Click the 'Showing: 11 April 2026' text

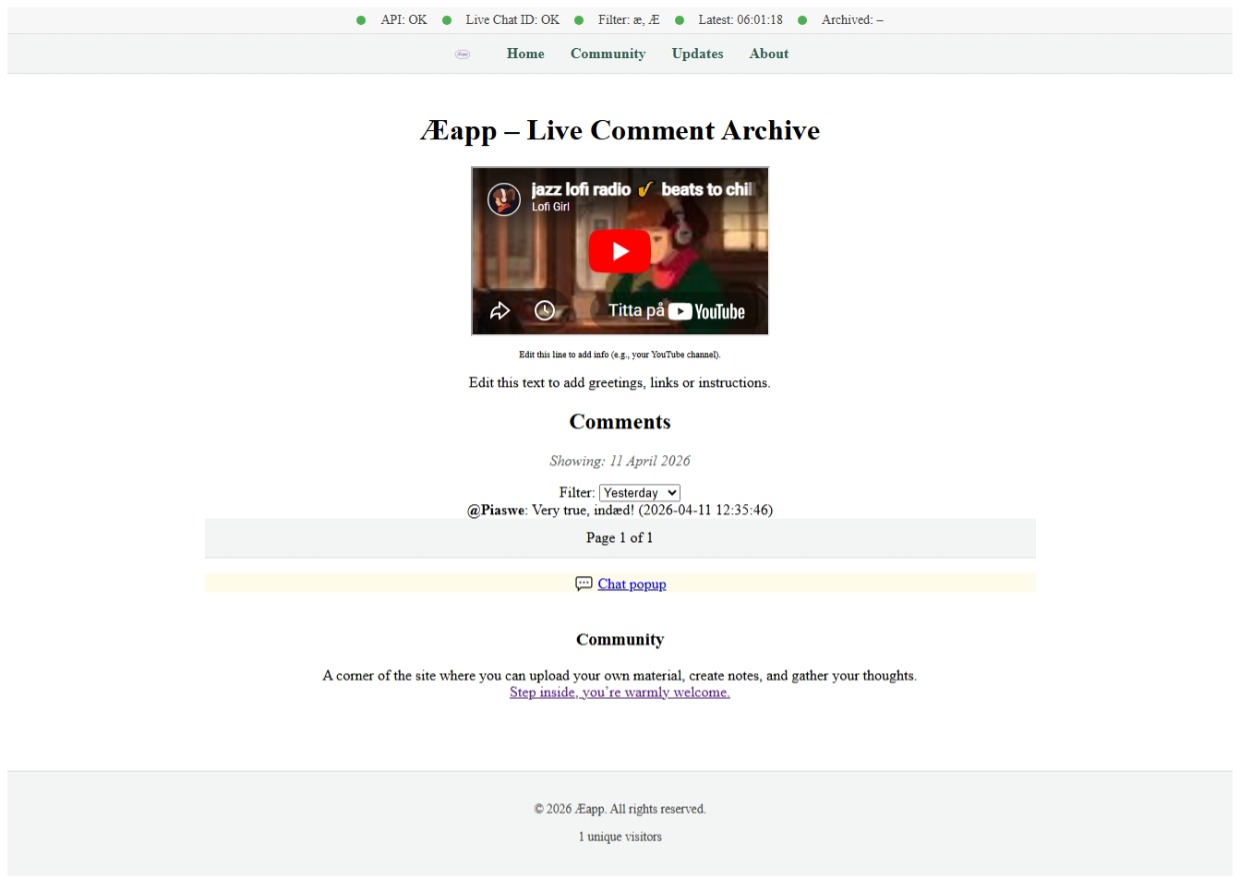[620, 461]
